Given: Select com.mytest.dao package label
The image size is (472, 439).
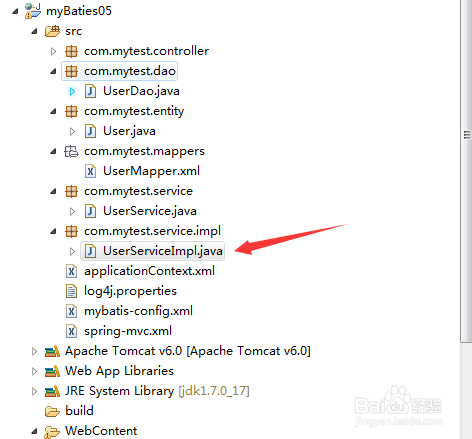Looking at the screenshot, I should point(130,71).
